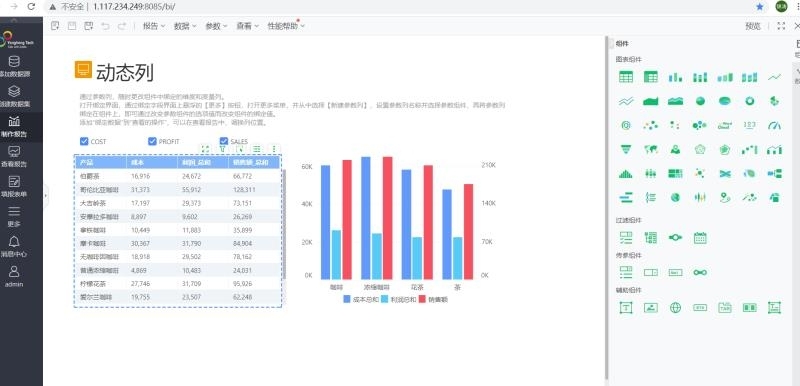
Task: Click the save icon in toolbar
Action: click(x=72, y=26)
